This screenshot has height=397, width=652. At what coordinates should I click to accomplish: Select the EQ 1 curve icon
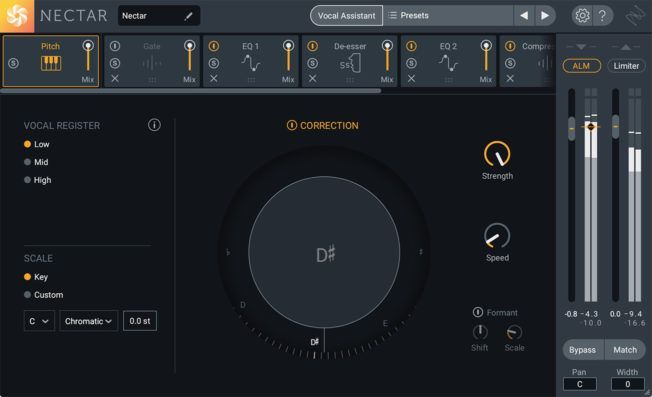pyautogui.click(x=251, y=63)
